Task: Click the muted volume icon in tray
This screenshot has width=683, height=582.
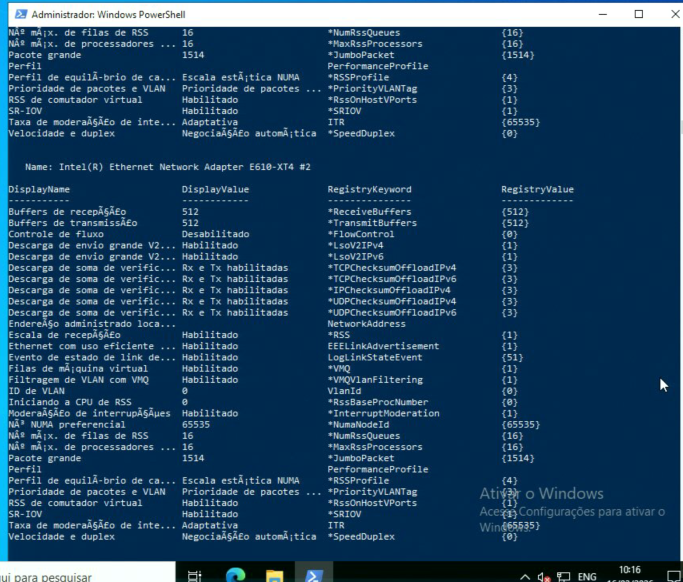Action: pyautogui.click(x=542, y=576)
